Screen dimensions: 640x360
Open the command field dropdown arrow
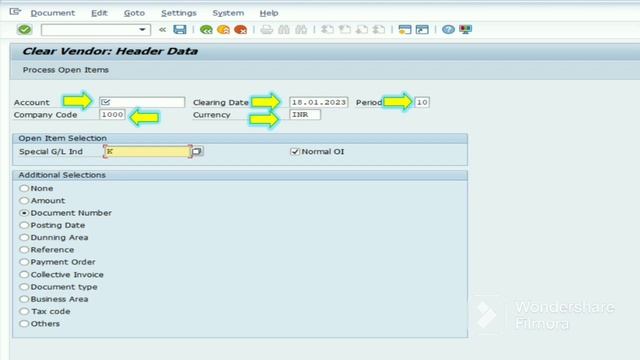142,30
